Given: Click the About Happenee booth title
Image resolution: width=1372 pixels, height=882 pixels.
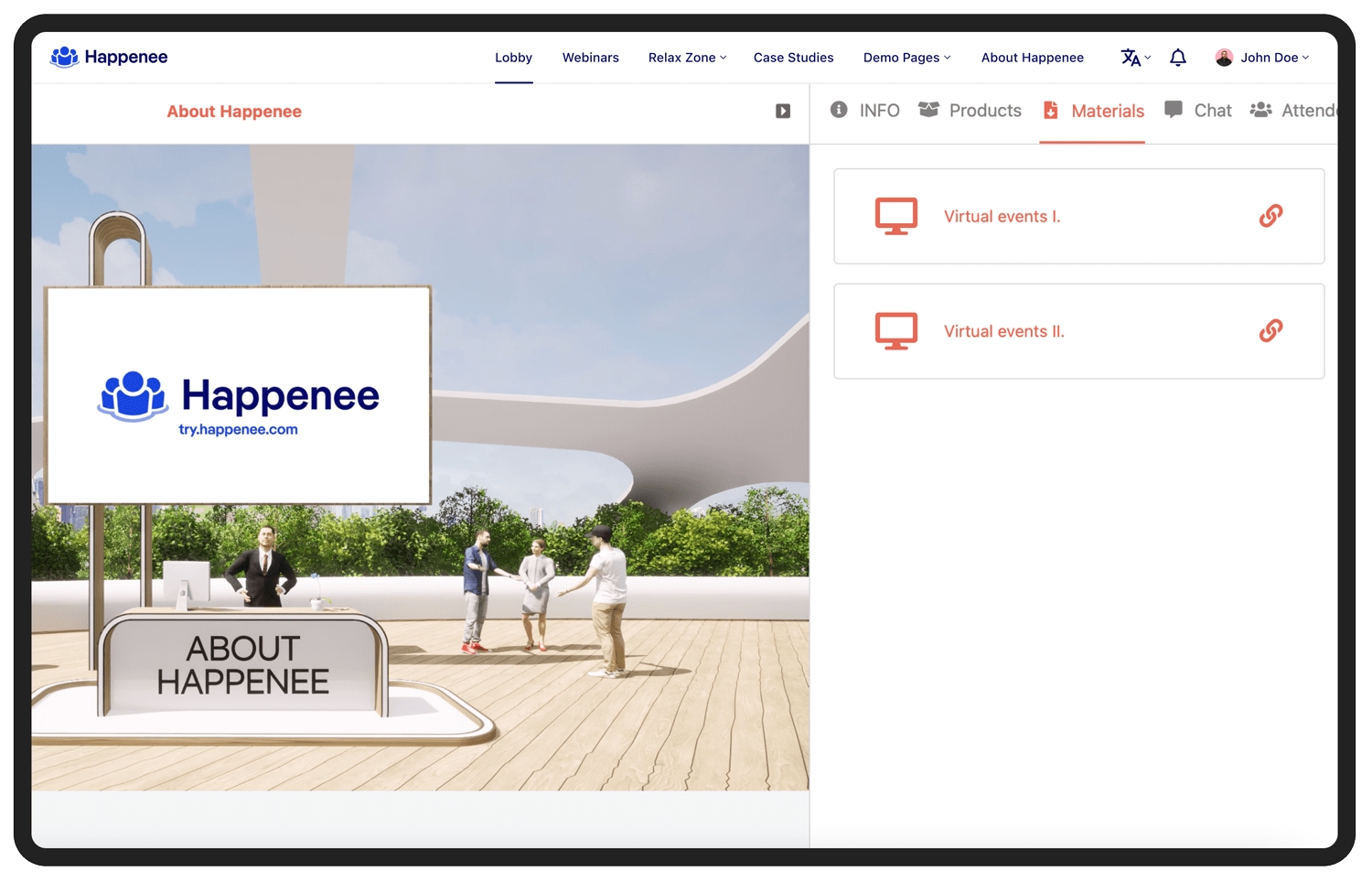Looking at the screenshot, I should (x=234, y=112).
